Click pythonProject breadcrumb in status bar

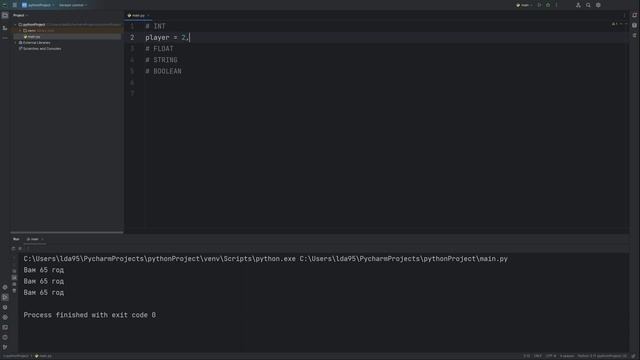16,356
